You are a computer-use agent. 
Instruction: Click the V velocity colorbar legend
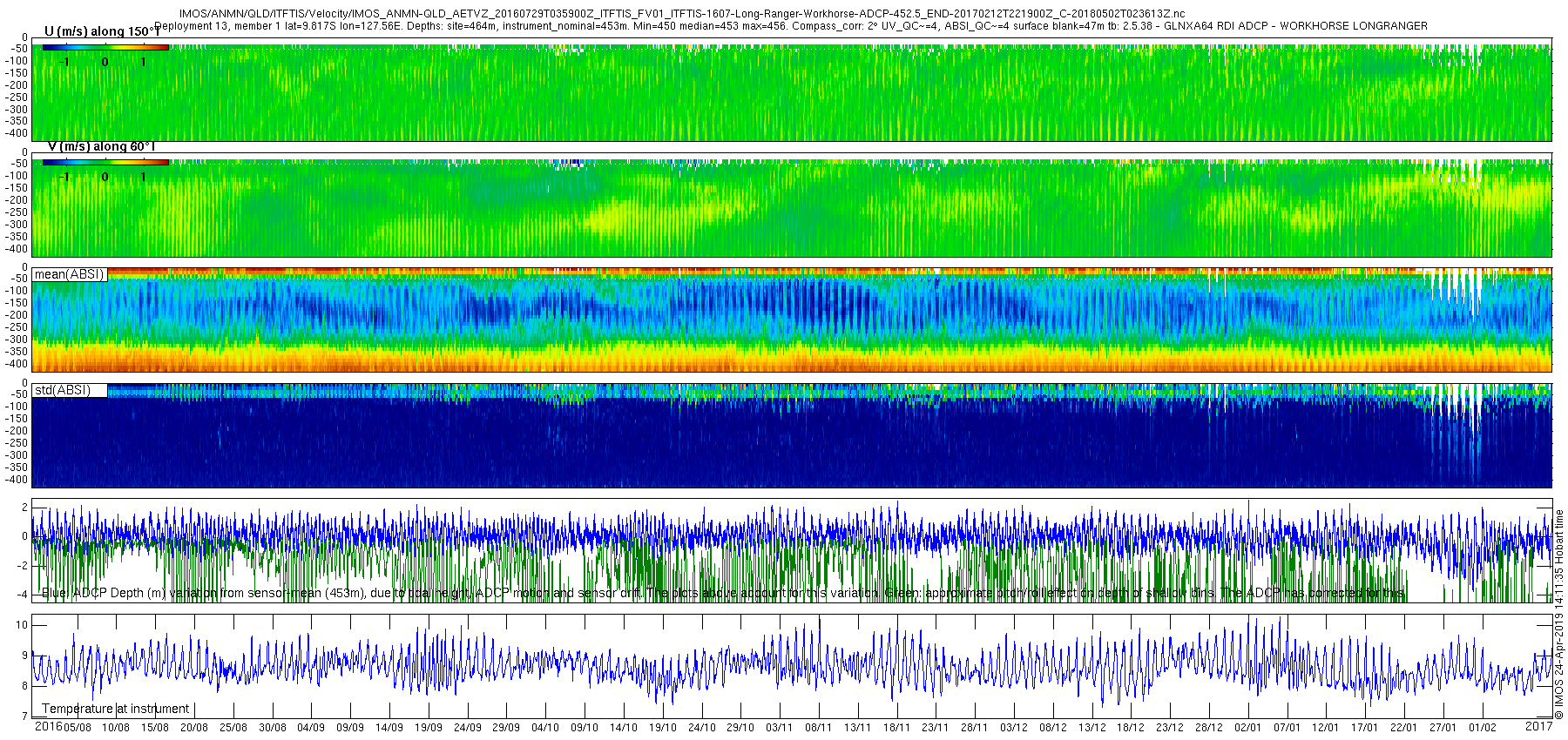[x=105, y=162]
